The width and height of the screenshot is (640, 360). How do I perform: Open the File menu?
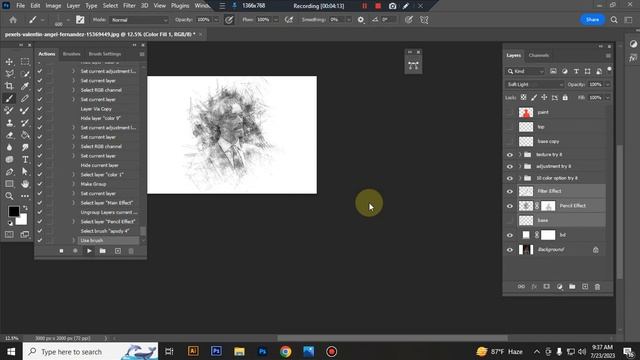point(20,6)
